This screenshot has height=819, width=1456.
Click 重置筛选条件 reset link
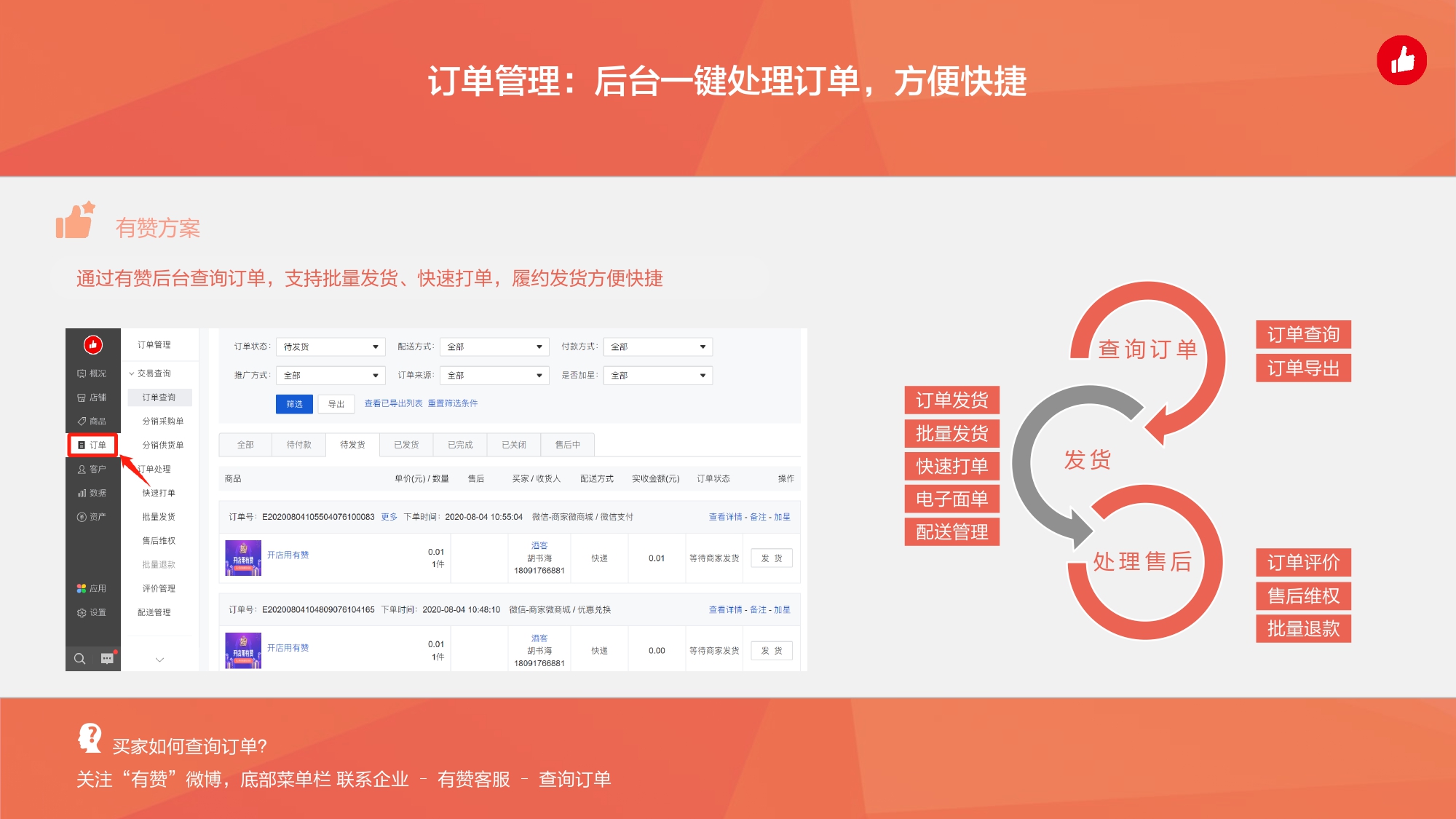click(453, 403)
